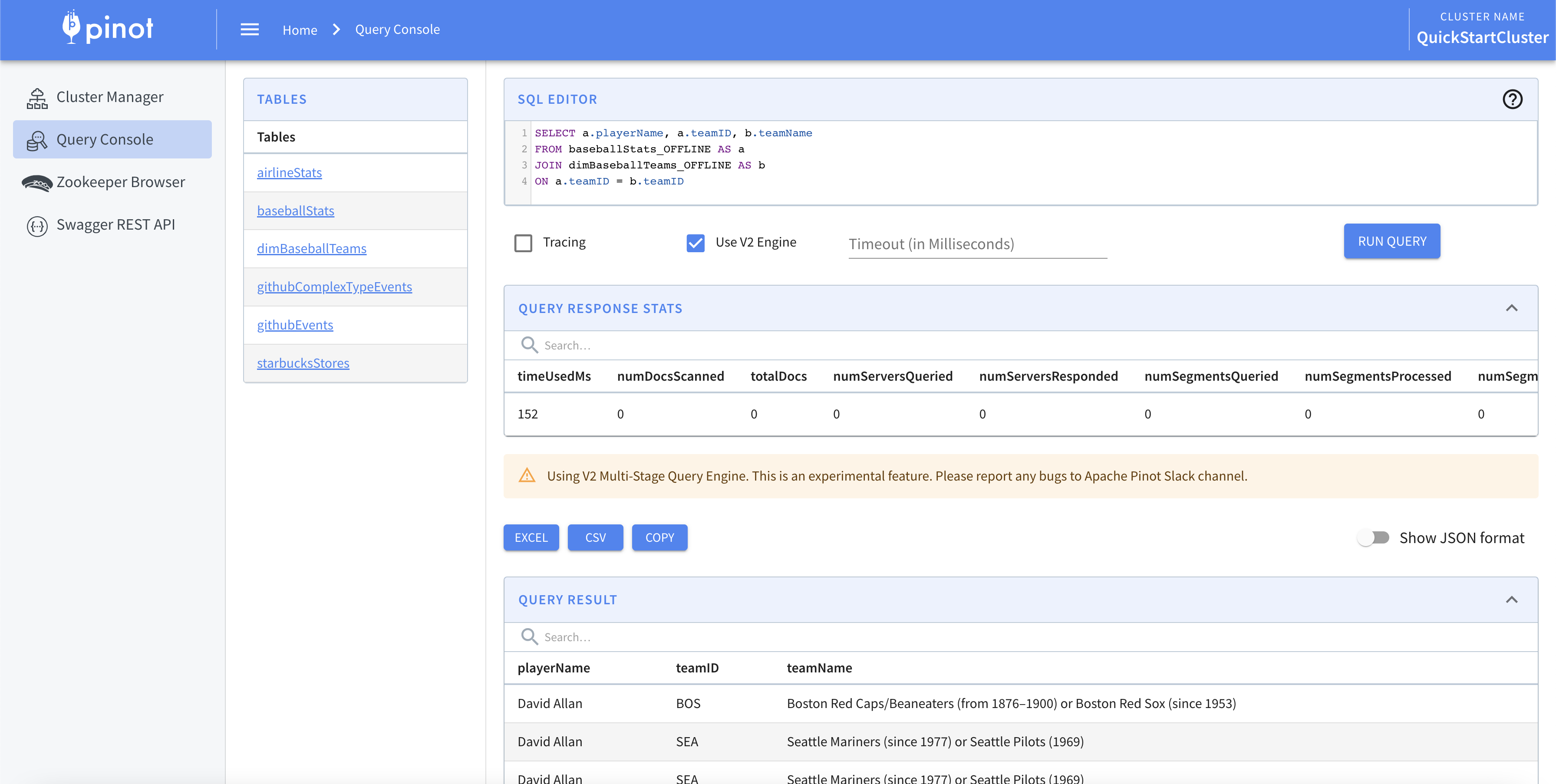1556x784 pixels.
Task: Click the search icon in Query Response Stats
Action: [529, 345]
